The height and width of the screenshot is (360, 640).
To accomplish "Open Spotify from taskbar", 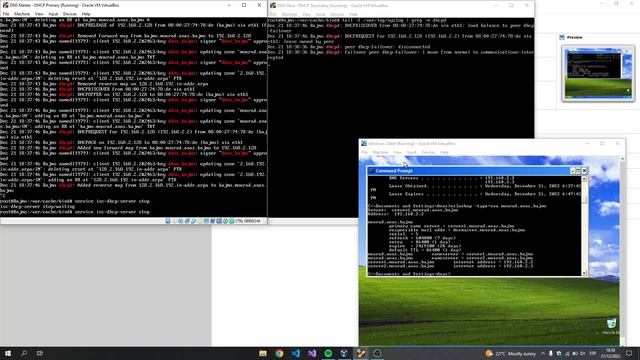I will click(x=328, y=353).
